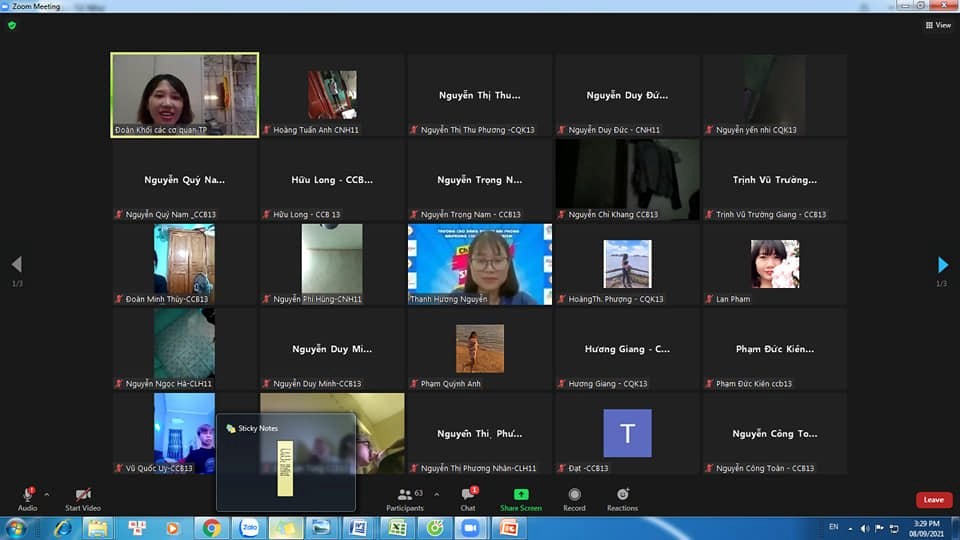Open the Chat panel

tap(468, 499)
